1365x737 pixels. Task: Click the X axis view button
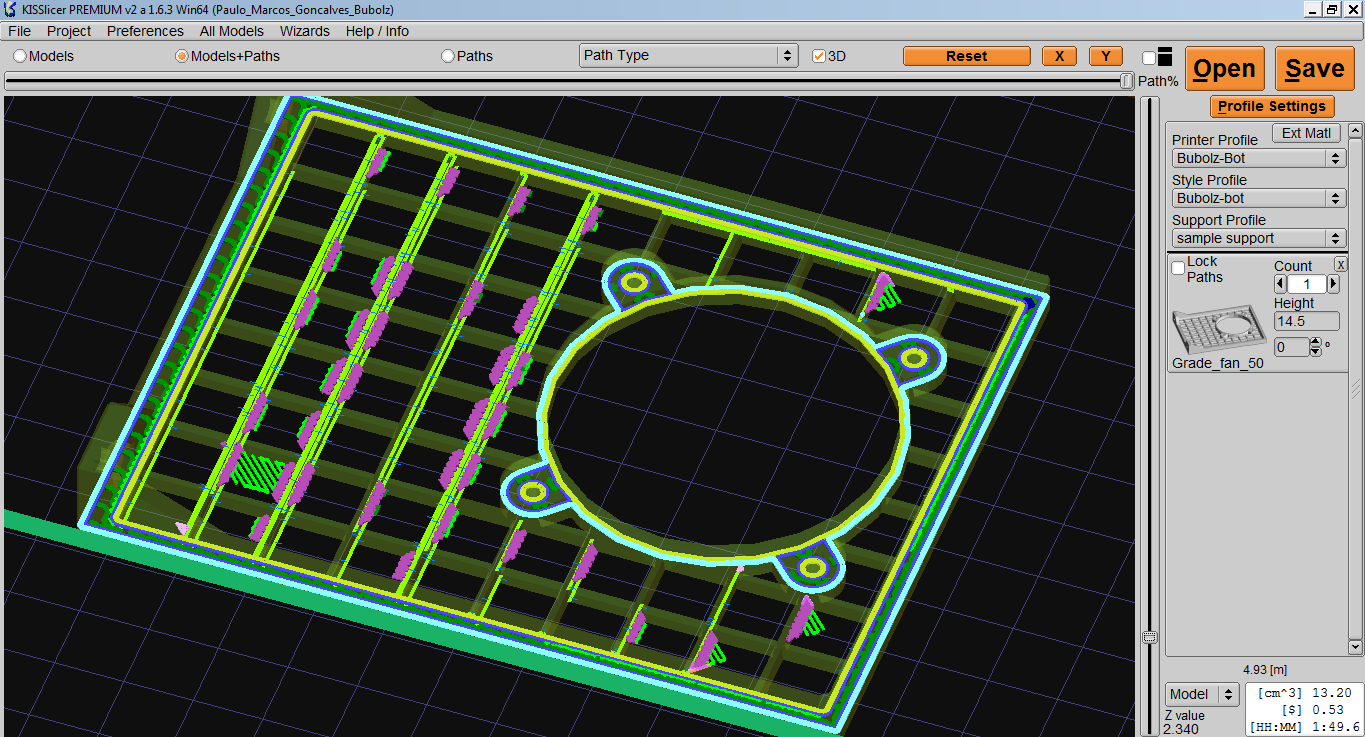pos(1059,56)
